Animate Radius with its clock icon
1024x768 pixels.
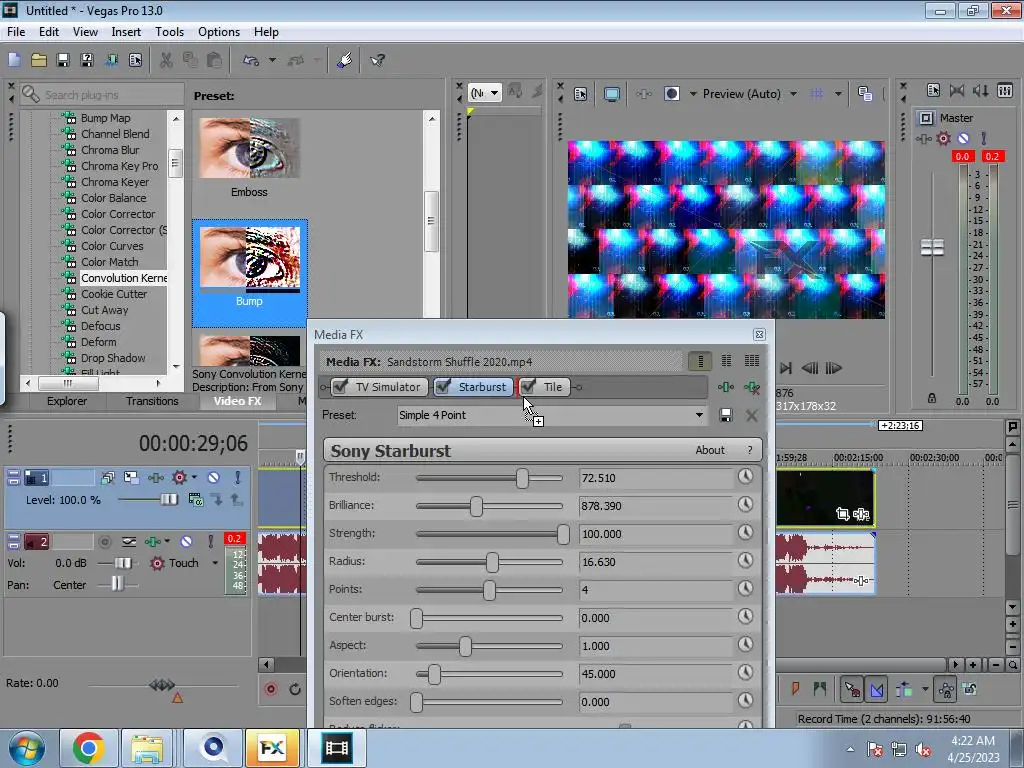click(745, 561)
